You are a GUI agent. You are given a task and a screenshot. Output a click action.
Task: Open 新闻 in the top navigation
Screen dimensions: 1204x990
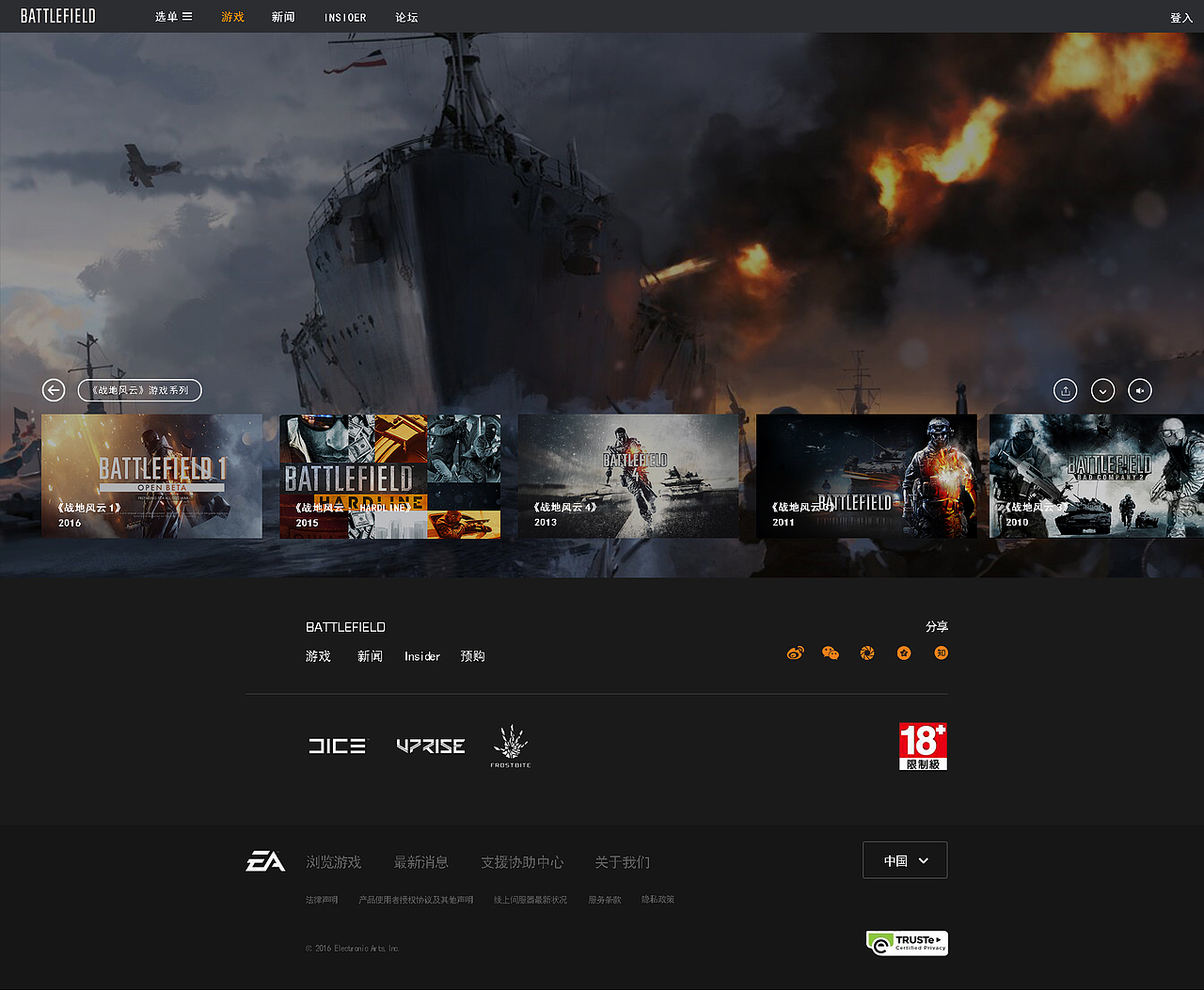click(x=283, y=17)
